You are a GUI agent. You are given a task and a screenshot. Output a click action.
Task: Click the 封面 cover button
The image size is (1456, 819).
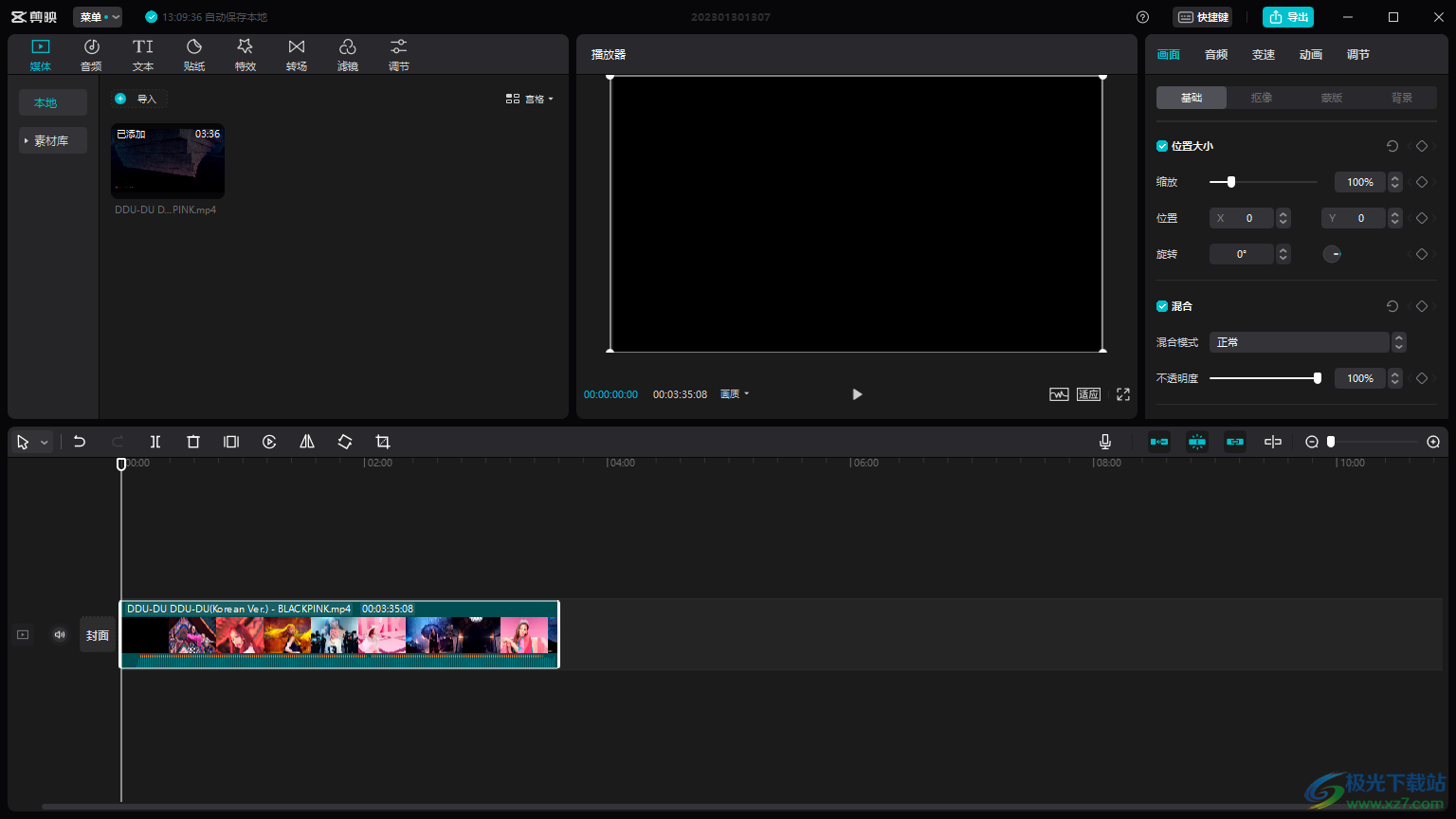pyautogui.click(x=98, y=635)
